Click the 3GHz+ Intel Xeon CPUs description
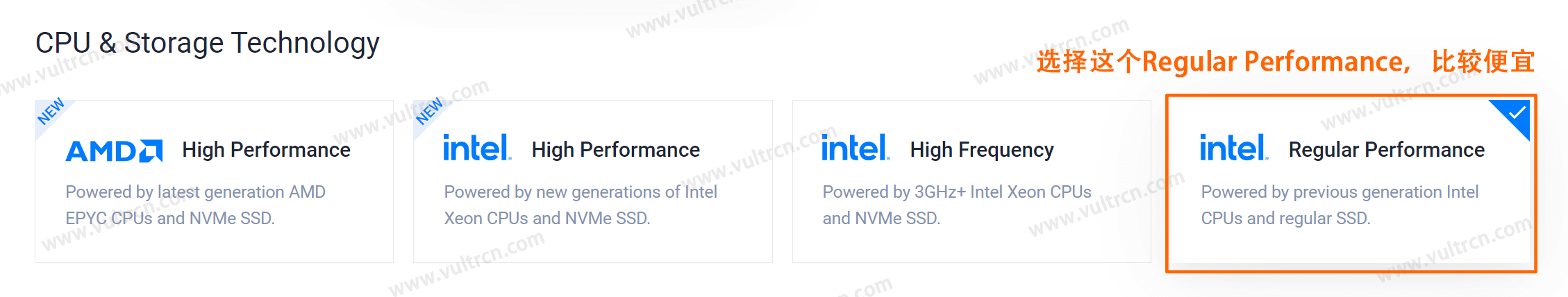1568x297 pixels. [957, 205]
